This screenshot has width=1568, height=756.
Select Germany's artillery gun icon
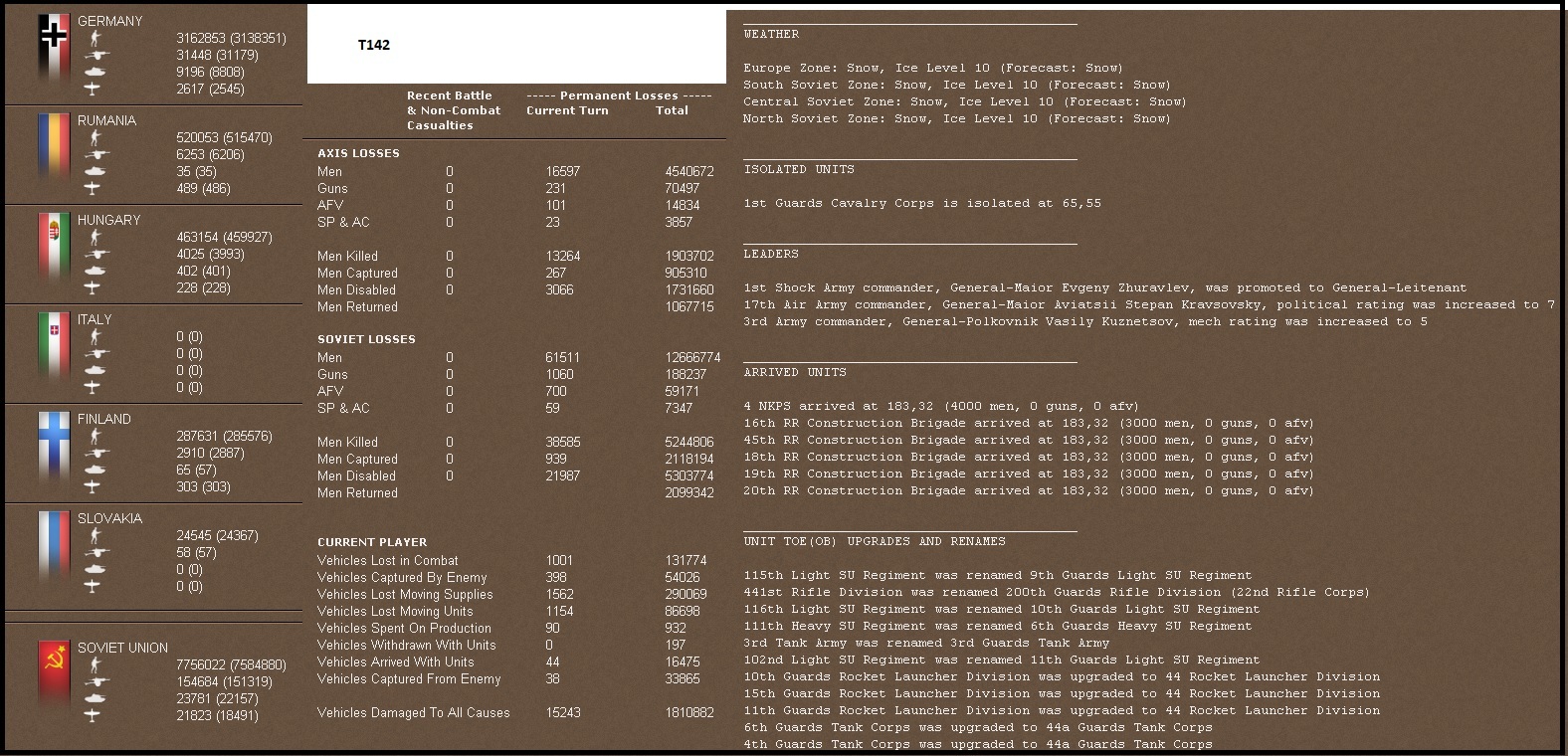(96, 56)
